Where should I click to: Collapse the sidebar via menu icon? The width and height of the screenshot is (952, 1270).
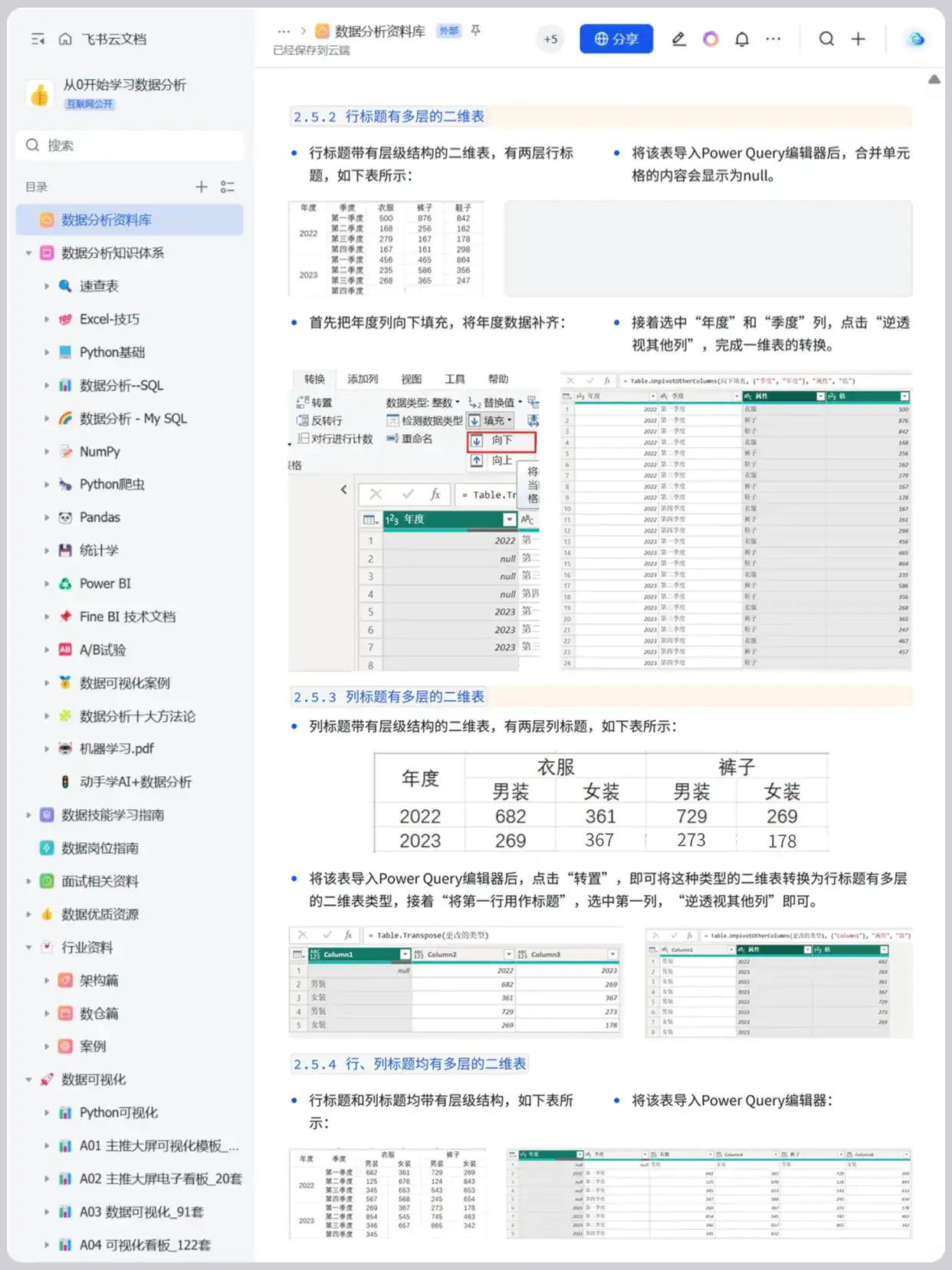click(38, 39)
